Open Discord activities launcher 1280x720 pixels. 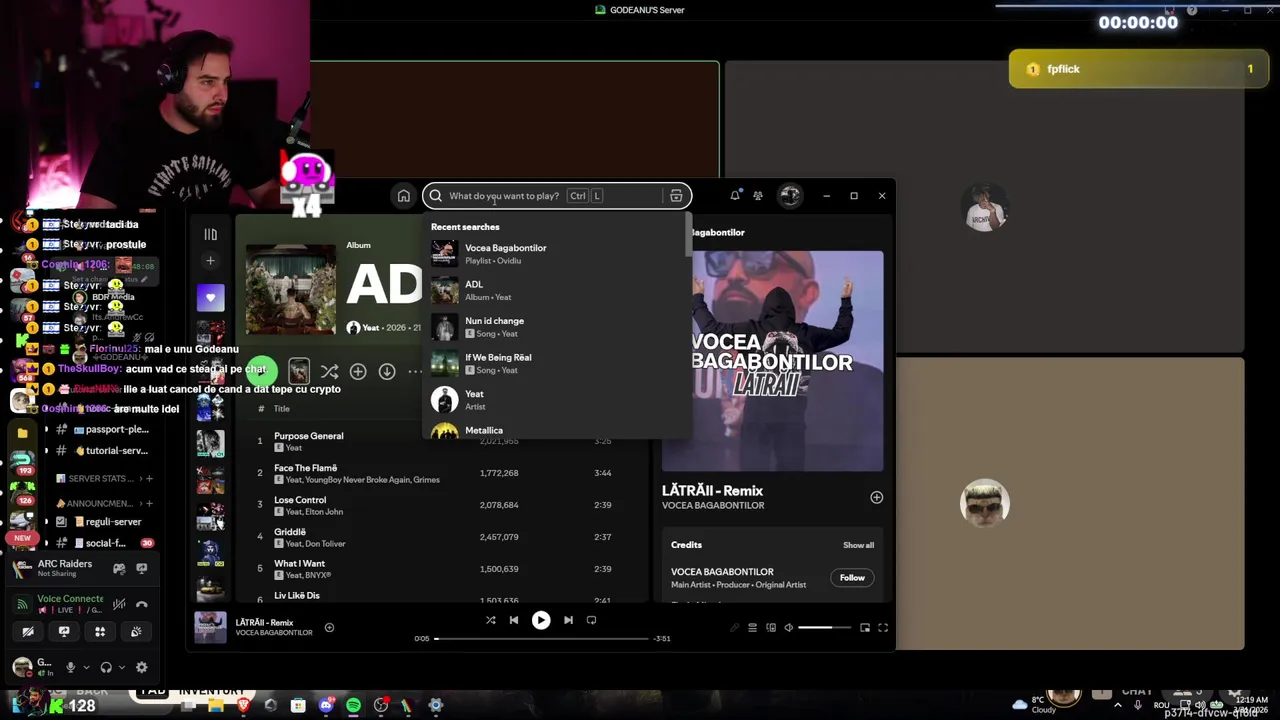100,632
